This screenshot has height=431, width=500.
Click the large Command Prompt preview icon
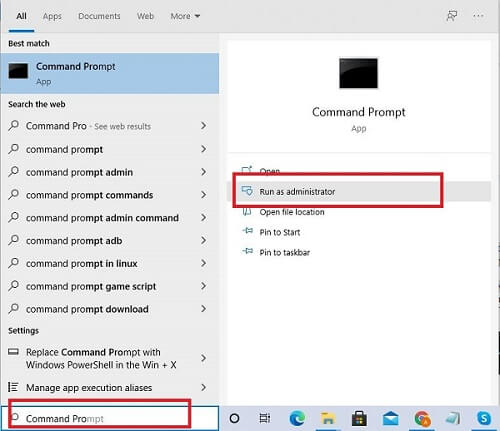tap(358, 73)
